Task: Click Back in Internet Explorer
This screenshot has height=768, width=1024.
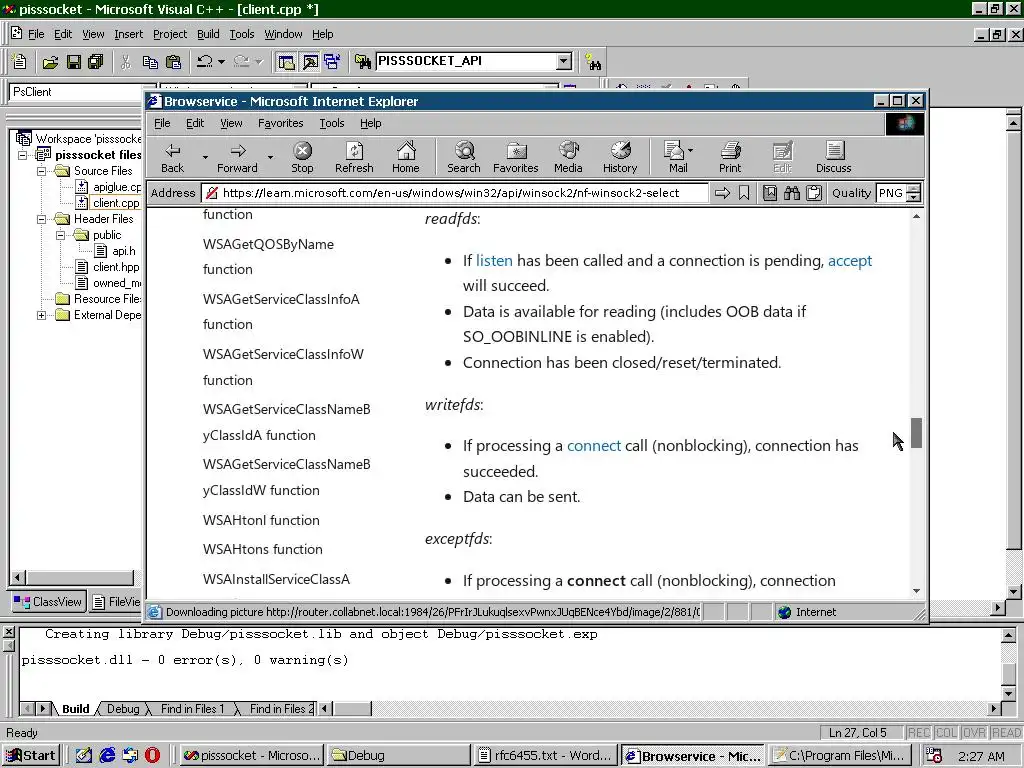Action: pyautogui.click(x=172, y=158)
